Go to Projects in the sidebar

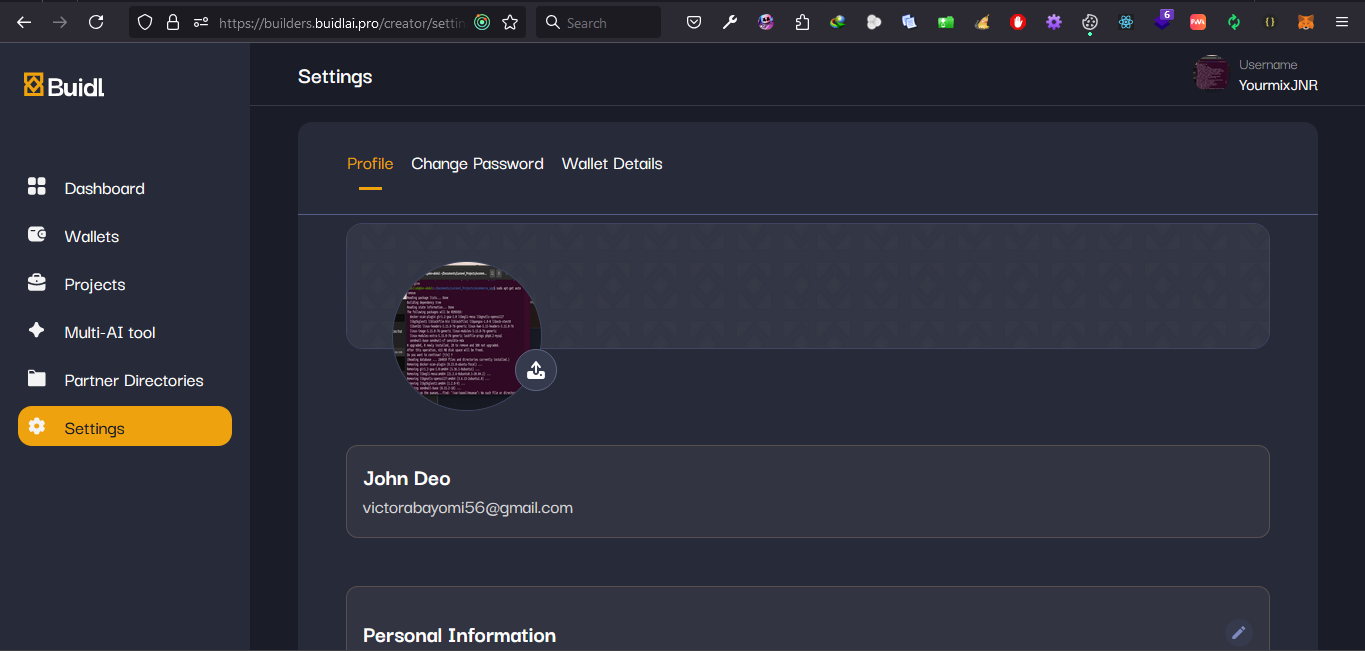pyautogui.click(x=94, y=284)
